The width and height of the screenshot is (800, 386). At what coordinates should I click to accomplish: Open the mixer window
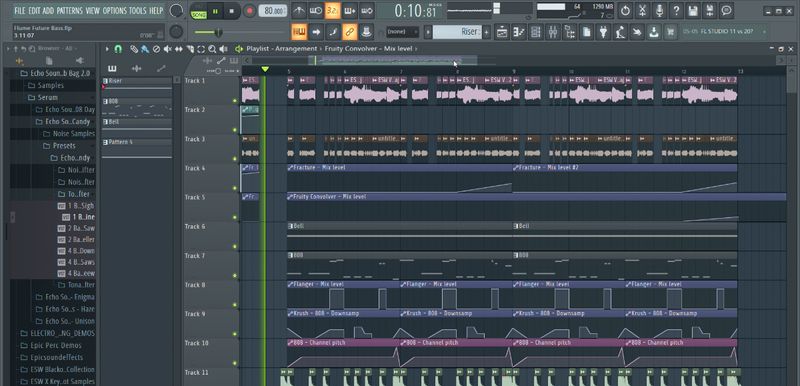pos(553,32)
